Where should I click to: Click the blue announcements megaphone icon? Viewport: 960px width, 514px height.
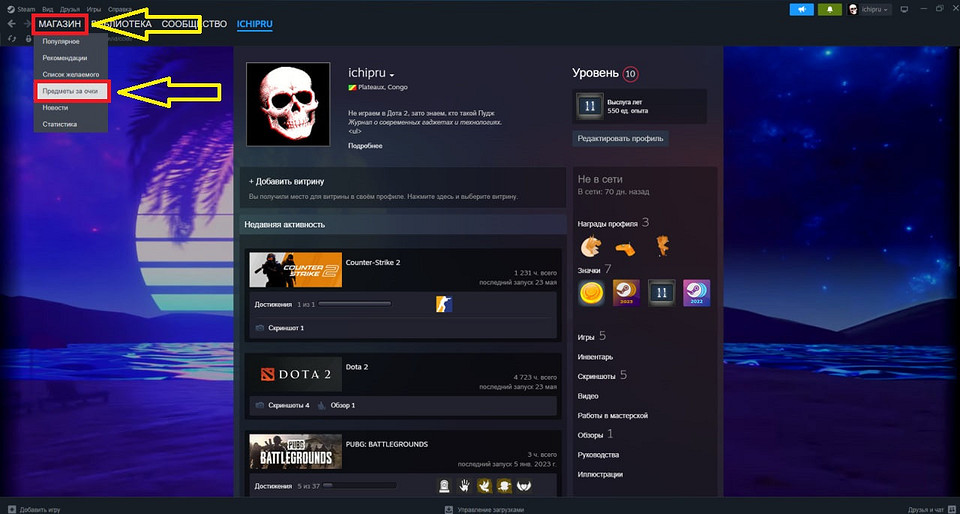coord(801,9)
